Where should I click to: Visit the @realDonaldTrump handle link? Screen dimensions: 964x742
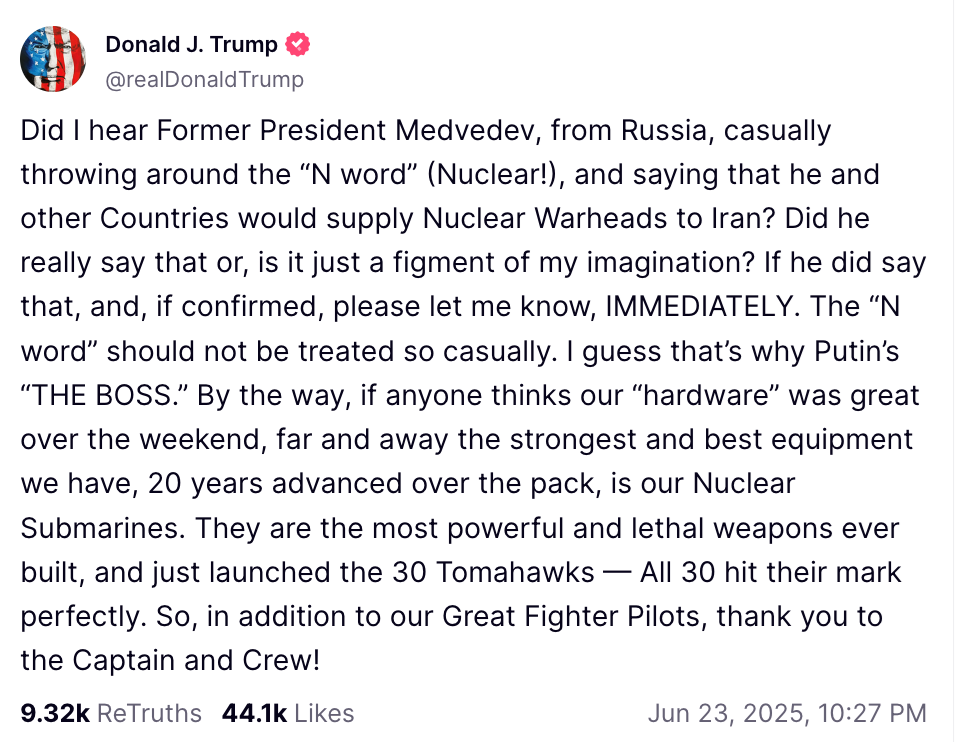pos(204,80)
